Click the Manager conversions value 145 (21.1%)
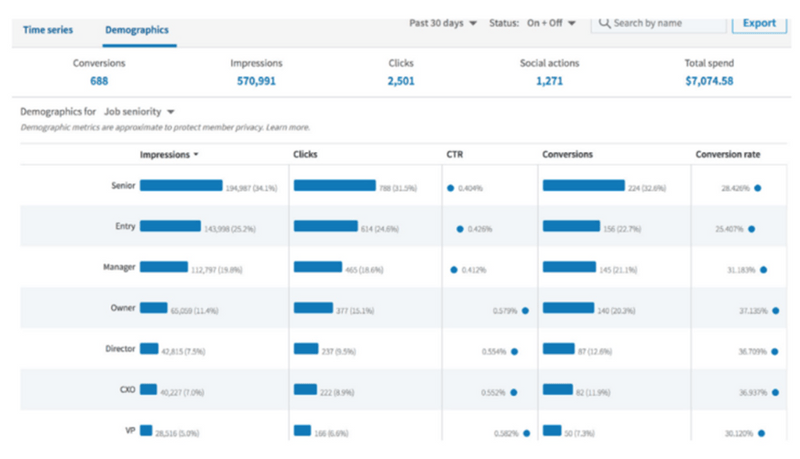The width and height of the screenshot is (800, 459). 618,270
